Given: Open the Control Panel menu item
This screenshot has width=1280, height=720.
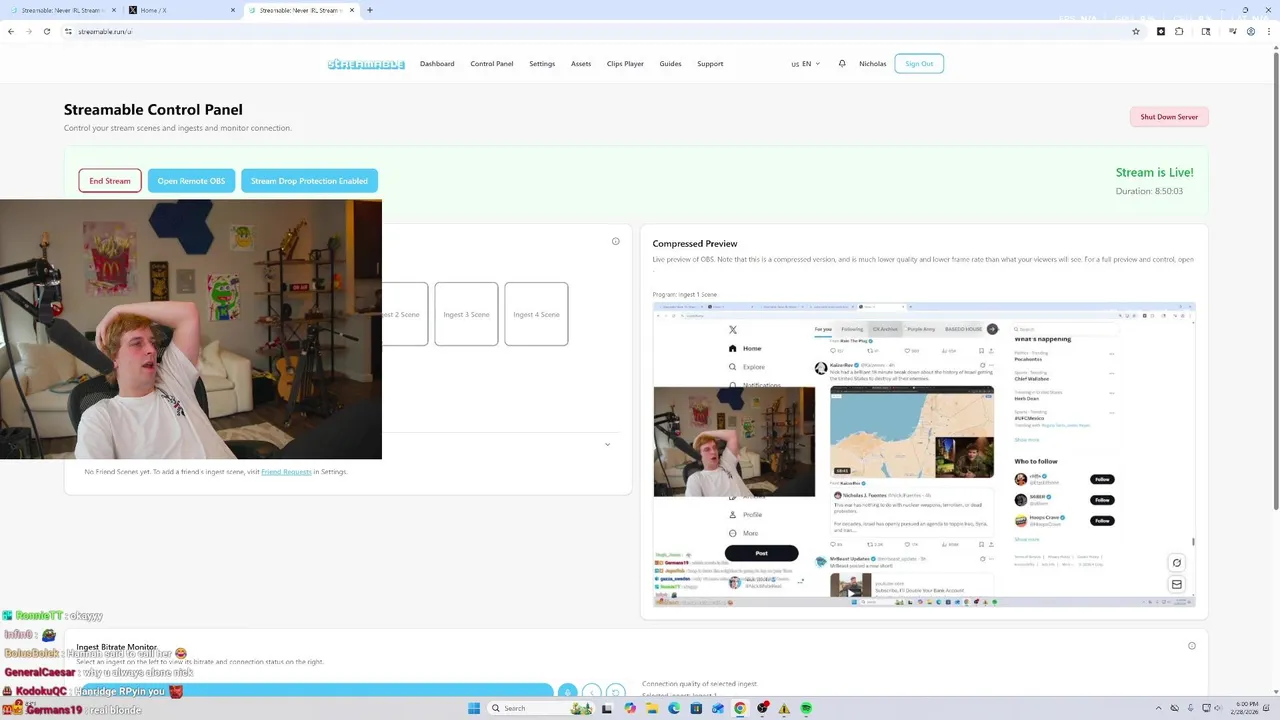Looking at the screenshot, I should [492, 64].
